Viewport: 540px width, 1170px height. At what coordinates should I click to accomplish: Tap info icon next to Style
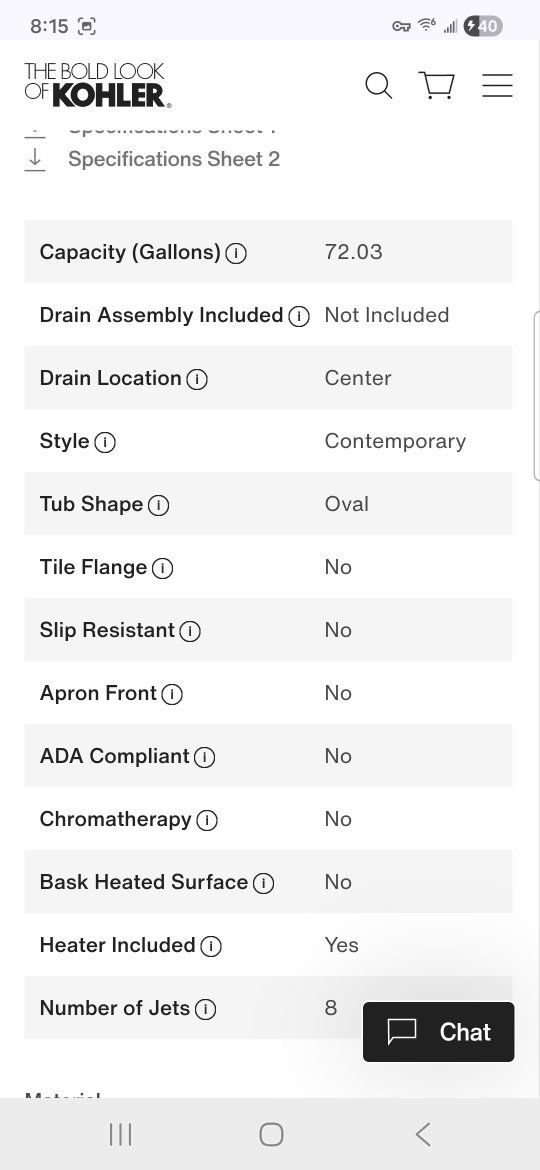pyautogui.click(x=105, y=442)
